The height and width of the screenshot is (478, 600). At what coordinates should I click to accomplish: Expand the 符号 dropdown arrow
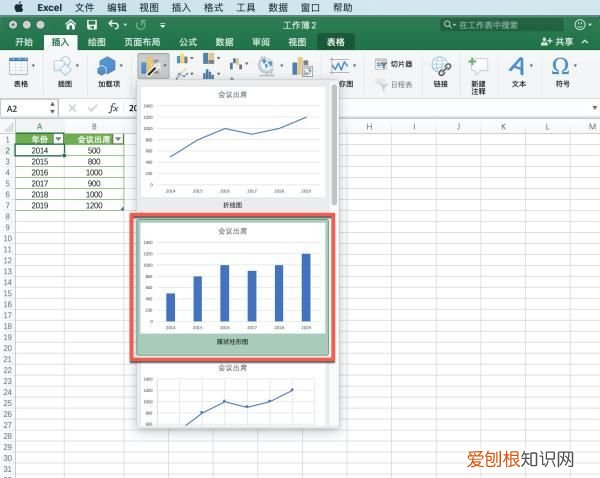point(575,66)
